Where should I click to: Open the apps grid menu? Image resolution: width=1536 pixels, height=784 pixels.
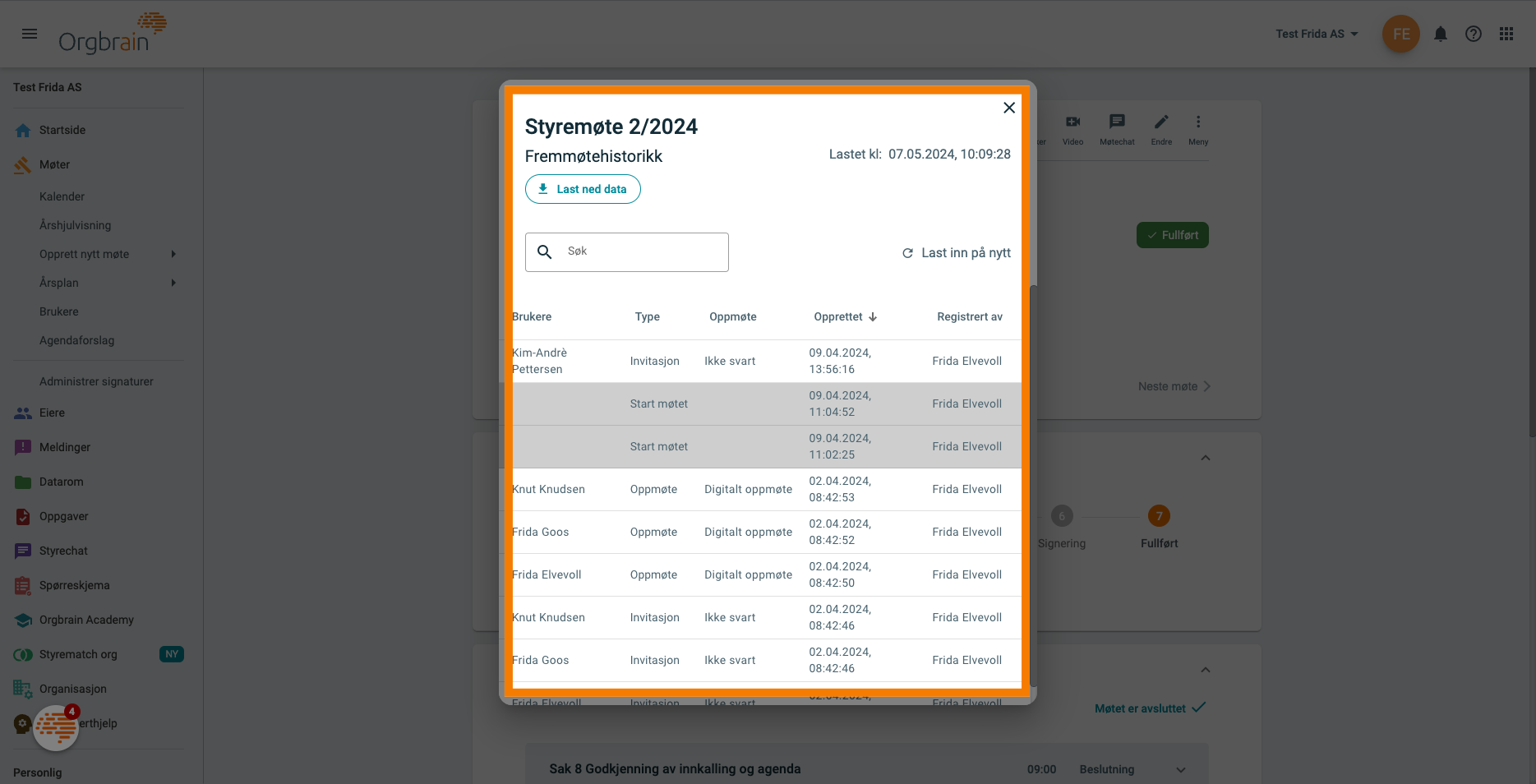coord(1506,34)
